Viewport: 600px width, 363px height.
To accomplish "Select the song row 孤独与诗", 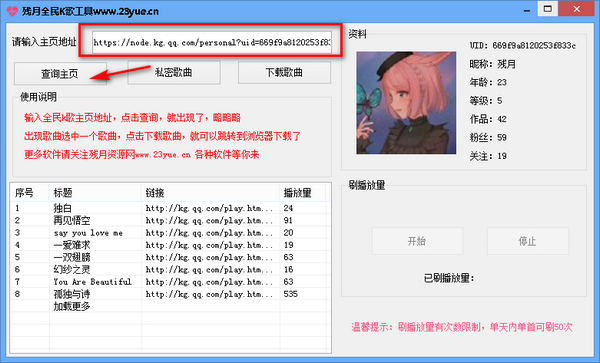I will 170,294.
